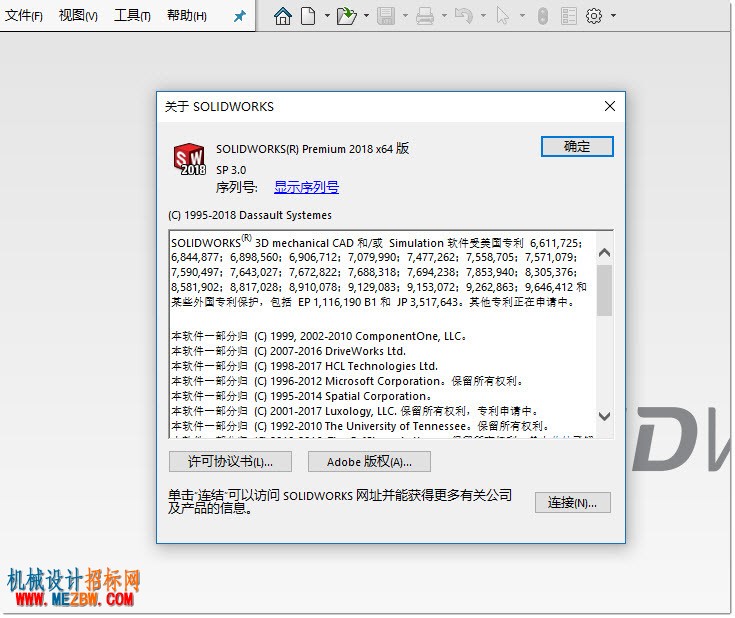735x618 pixels.
Task: Click the Microsoft Corporation copyright line
Action: 347,381
